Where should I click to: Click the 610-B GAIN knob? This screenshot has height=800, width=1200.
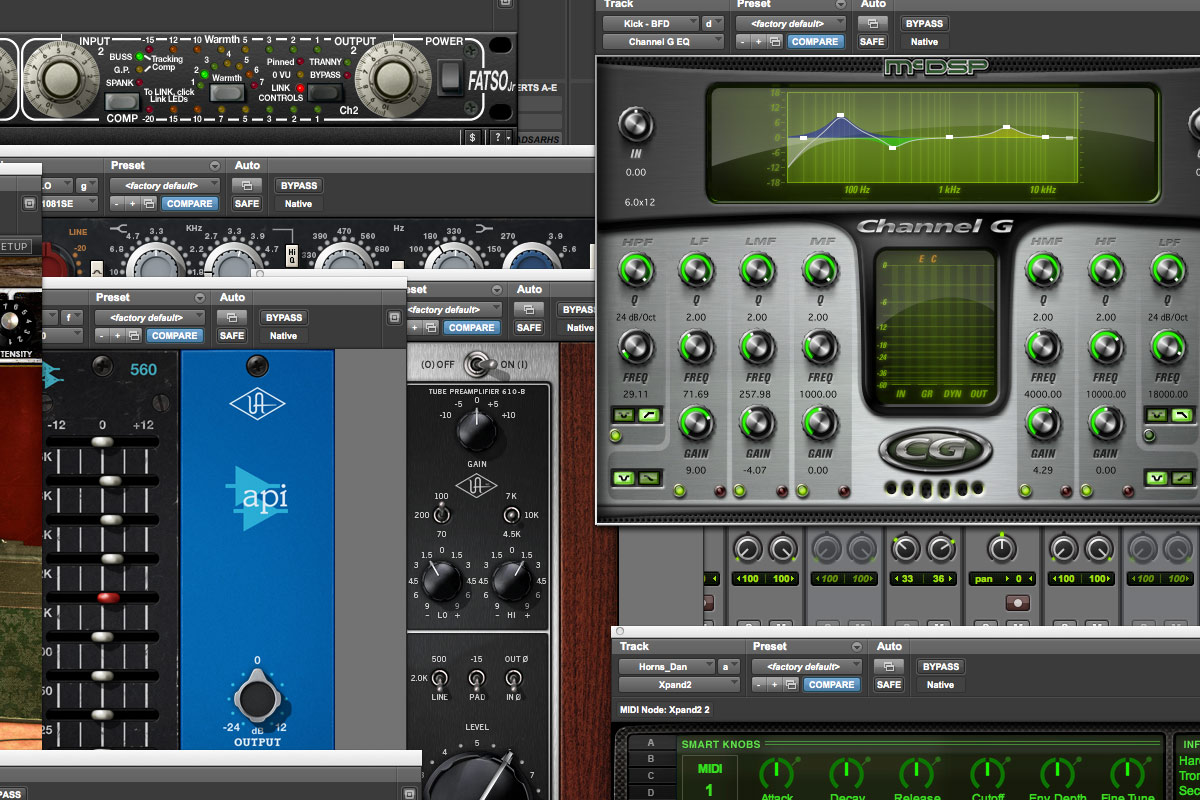(x=477, y=432)
